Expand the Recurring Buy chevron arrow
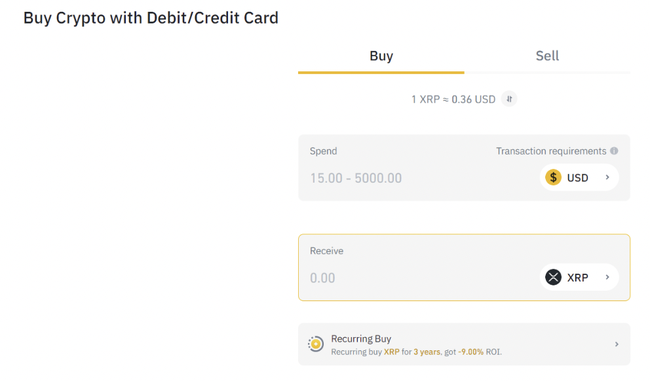This screenshot has width=650, height=381. click(x=617, y=344)
